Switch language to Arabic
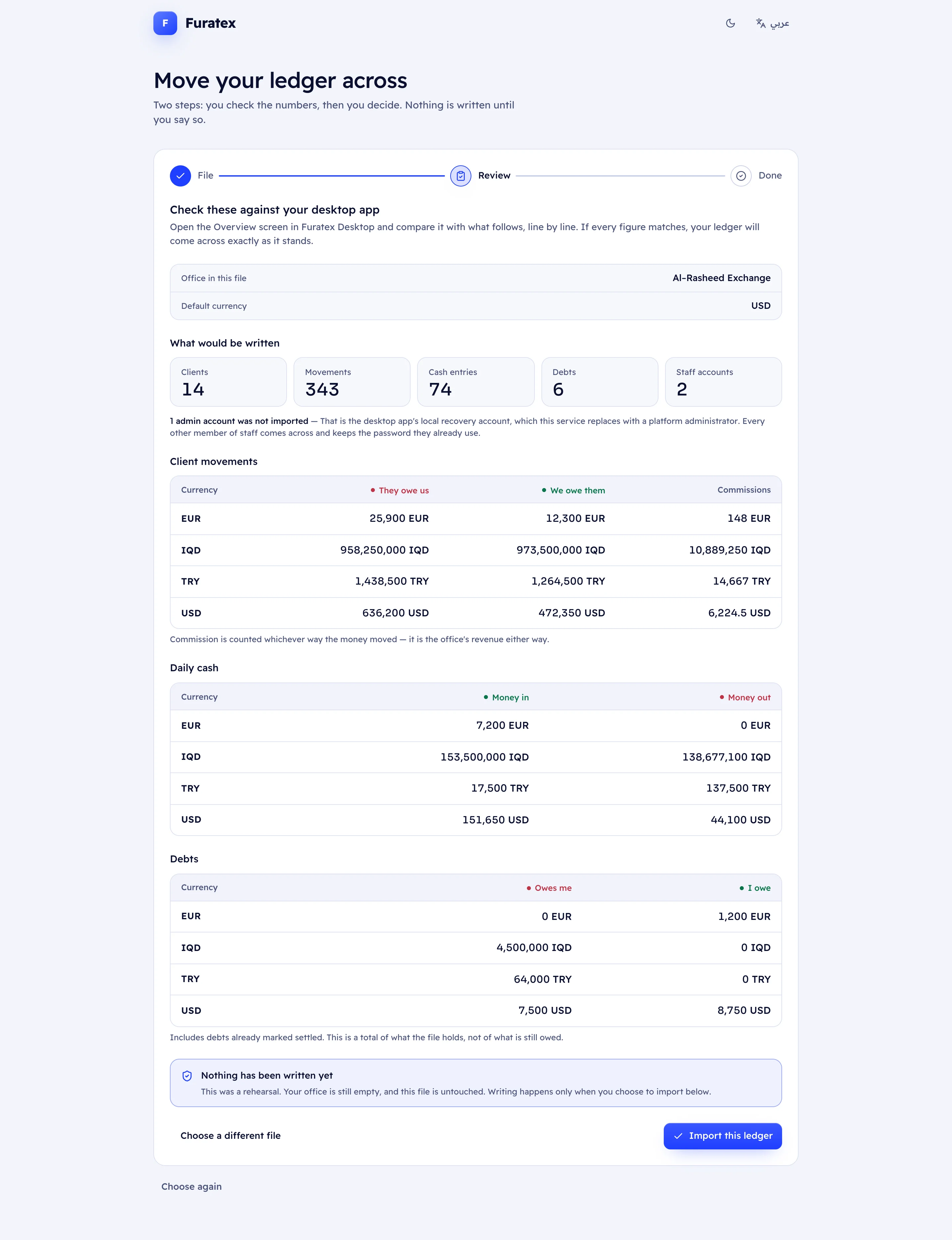The width and height of the screenshot is (952, 1240). pos(773,23)
